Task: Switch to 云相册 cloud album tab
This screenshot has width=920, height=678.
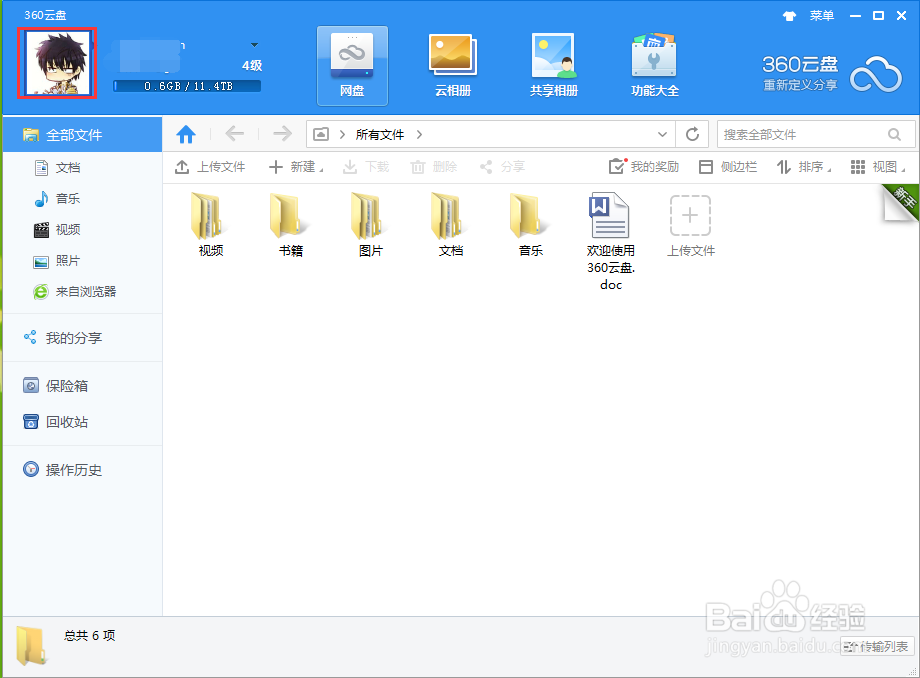Action: [x=453, y=66]
